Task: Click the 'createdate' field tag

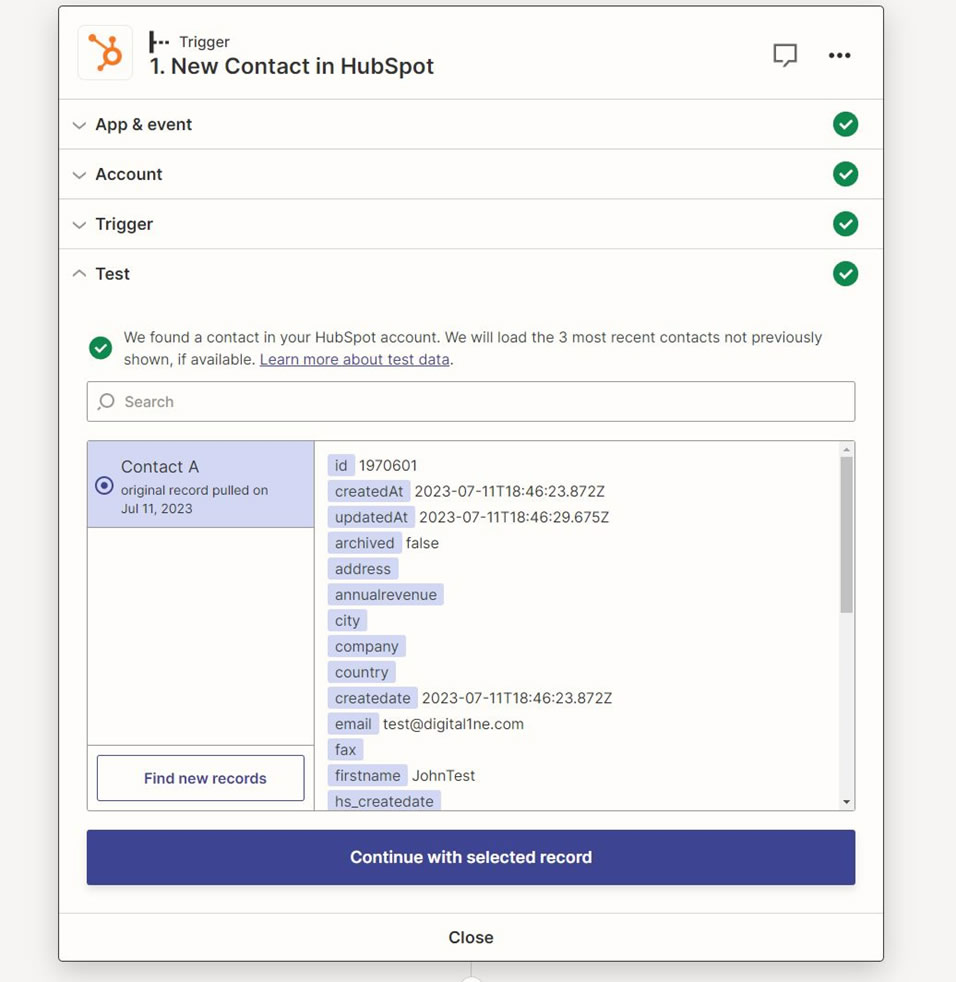Action: pos(372,698)
